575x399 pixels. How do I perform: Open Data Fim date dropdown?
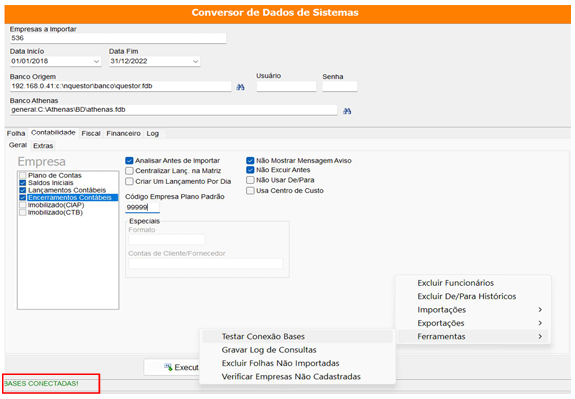click(195, 61)
